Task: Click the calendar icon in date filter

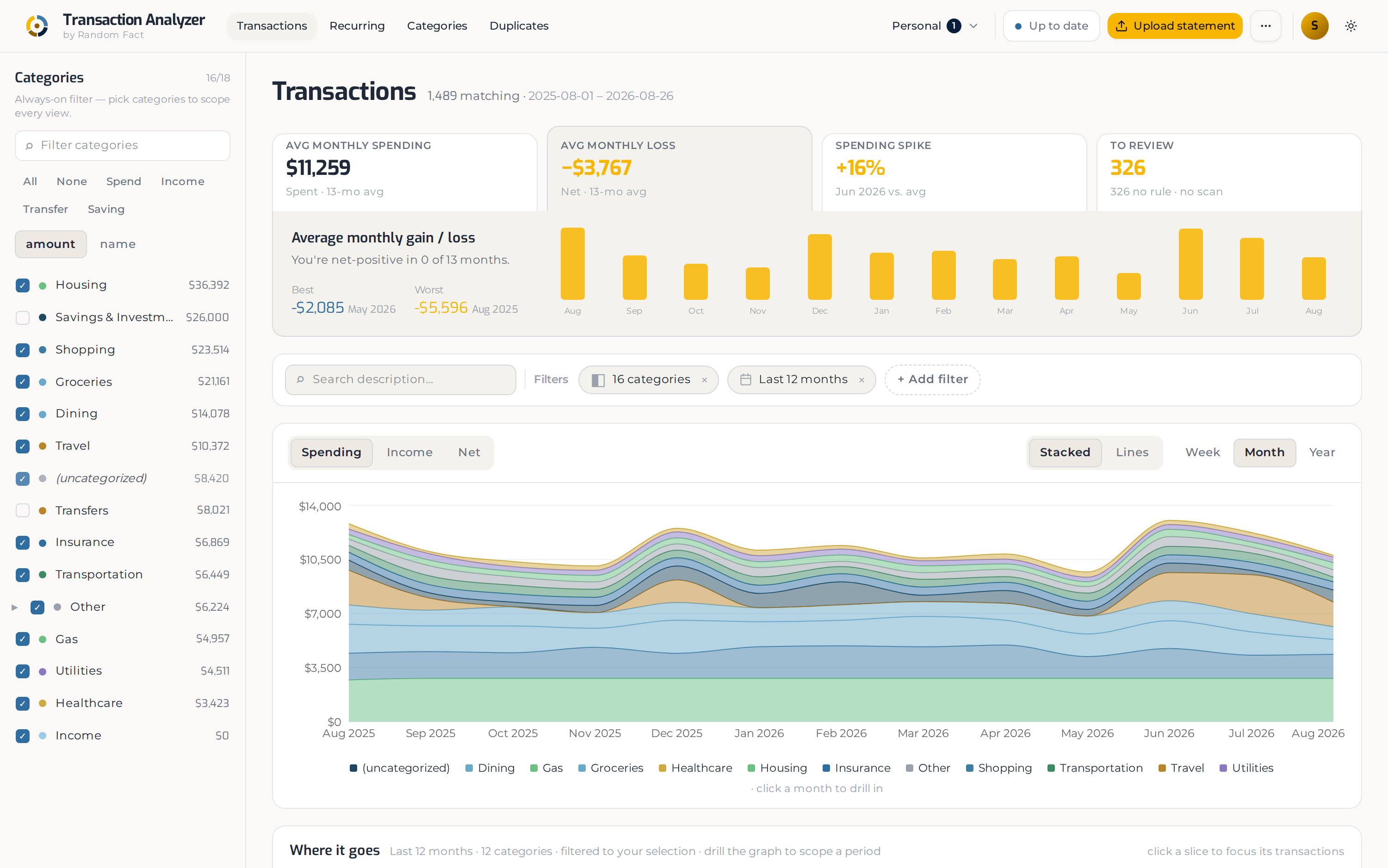Action: point(745,379)
